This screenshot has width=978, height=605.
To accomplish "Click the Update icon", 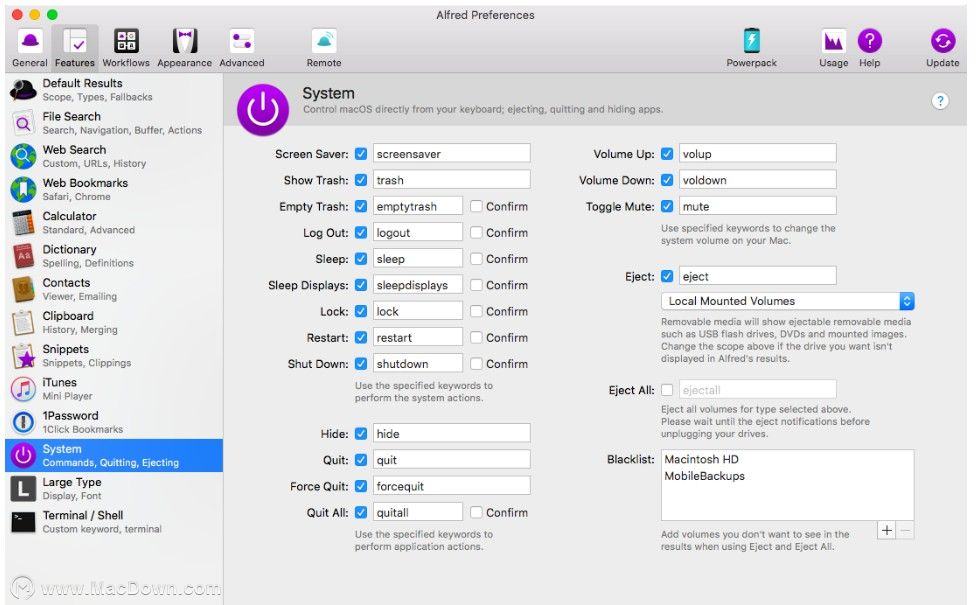I will (x=942, y=41).
